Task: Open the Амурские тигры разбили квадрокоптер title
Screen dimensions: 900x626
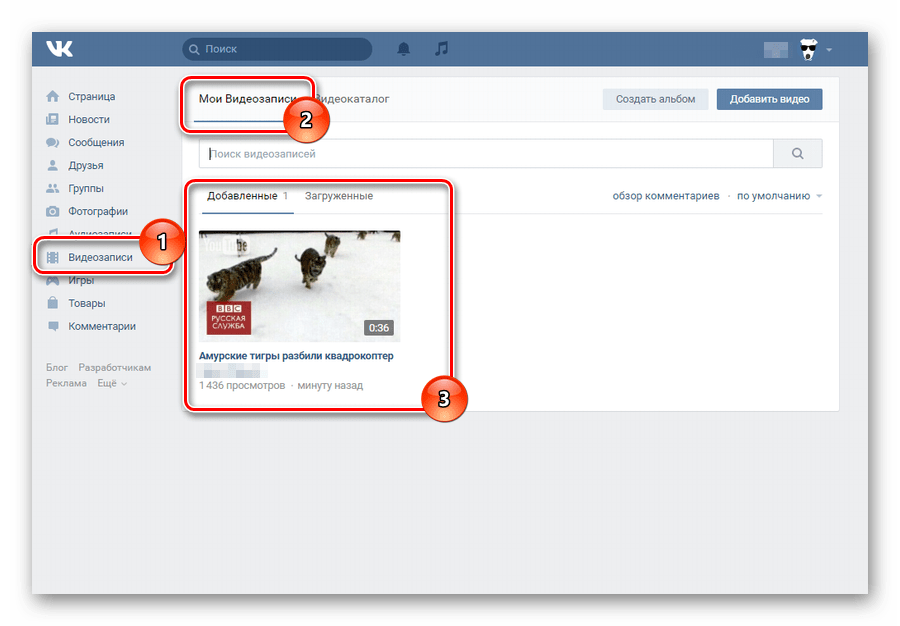Action: (x=296, y=356)
